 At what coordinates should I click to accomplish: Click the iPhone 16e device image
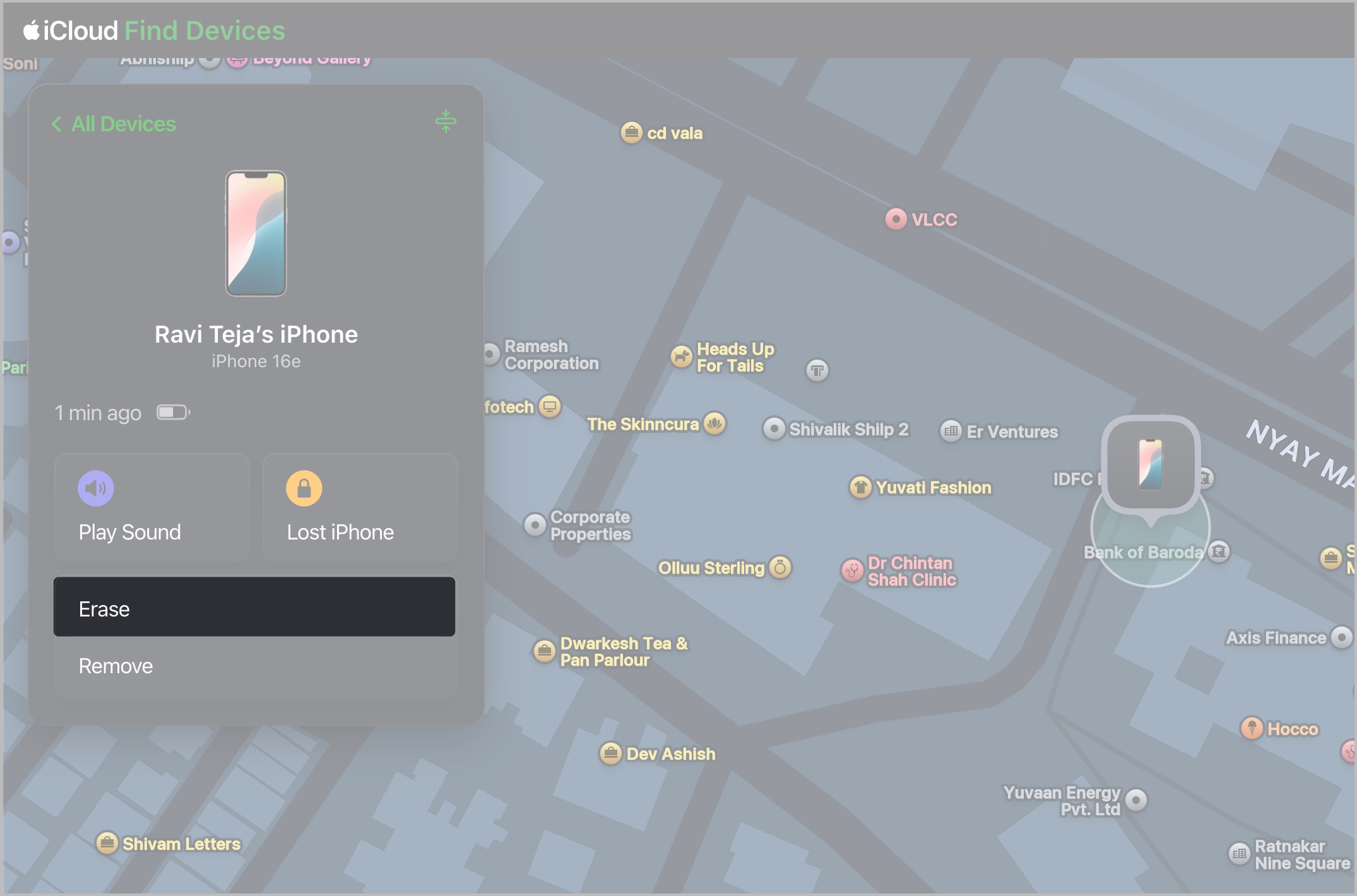point(256,233)
